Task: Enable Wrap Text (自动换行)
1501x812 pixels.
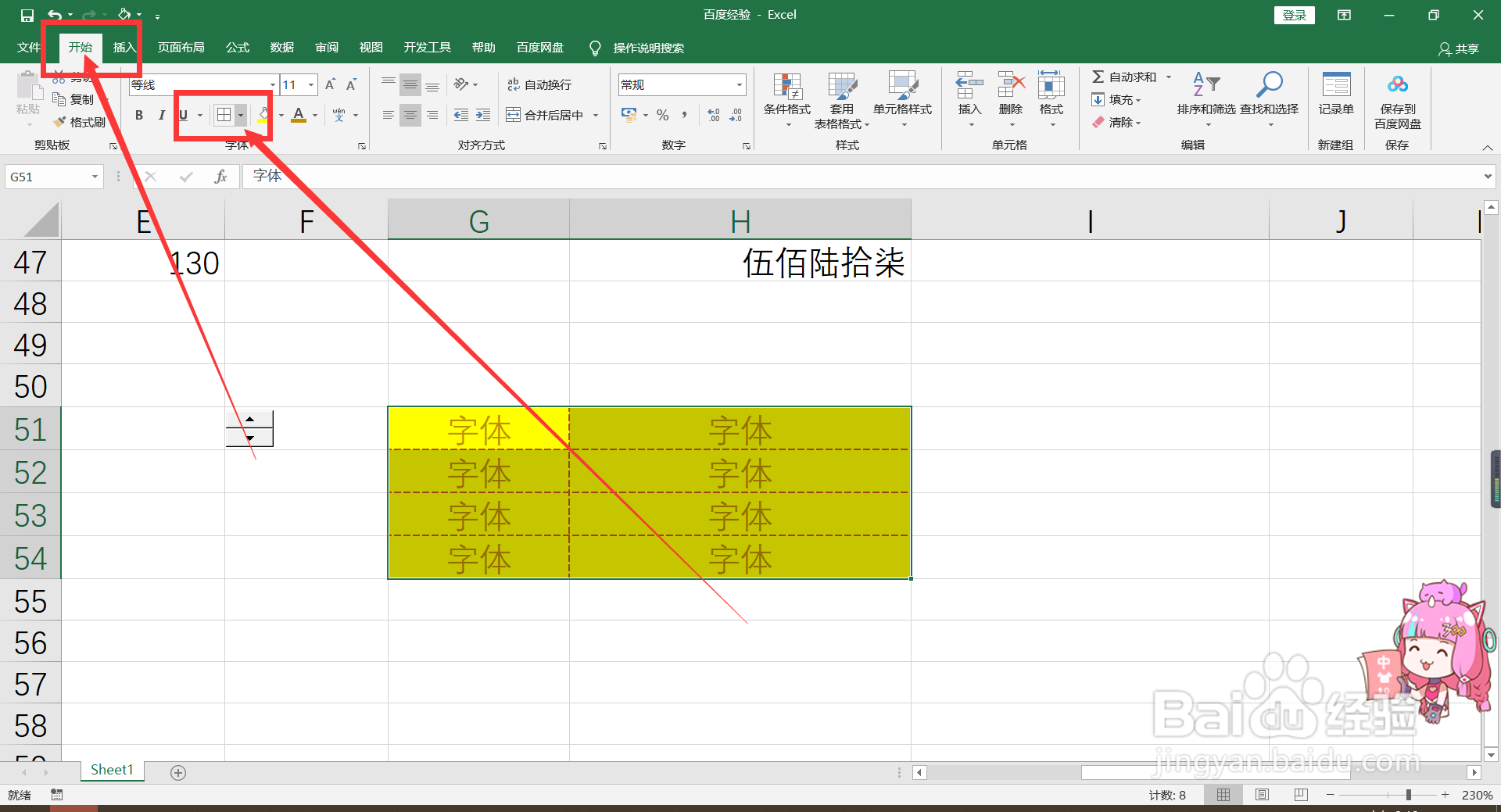Action: [x=539, y=84]
